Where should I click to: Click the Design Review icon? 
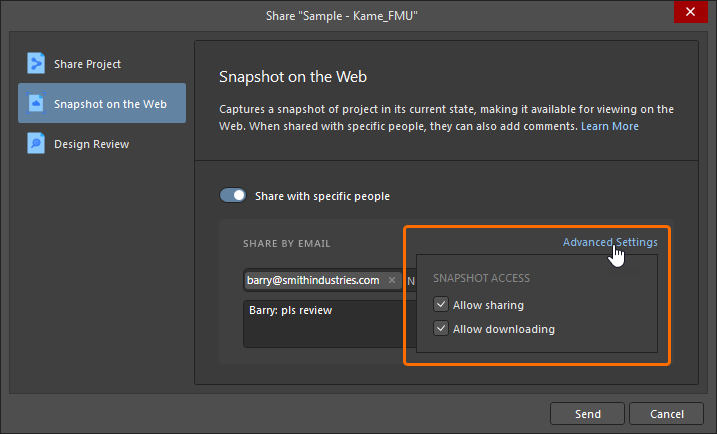pyautogui.click(x=36, y=143)
